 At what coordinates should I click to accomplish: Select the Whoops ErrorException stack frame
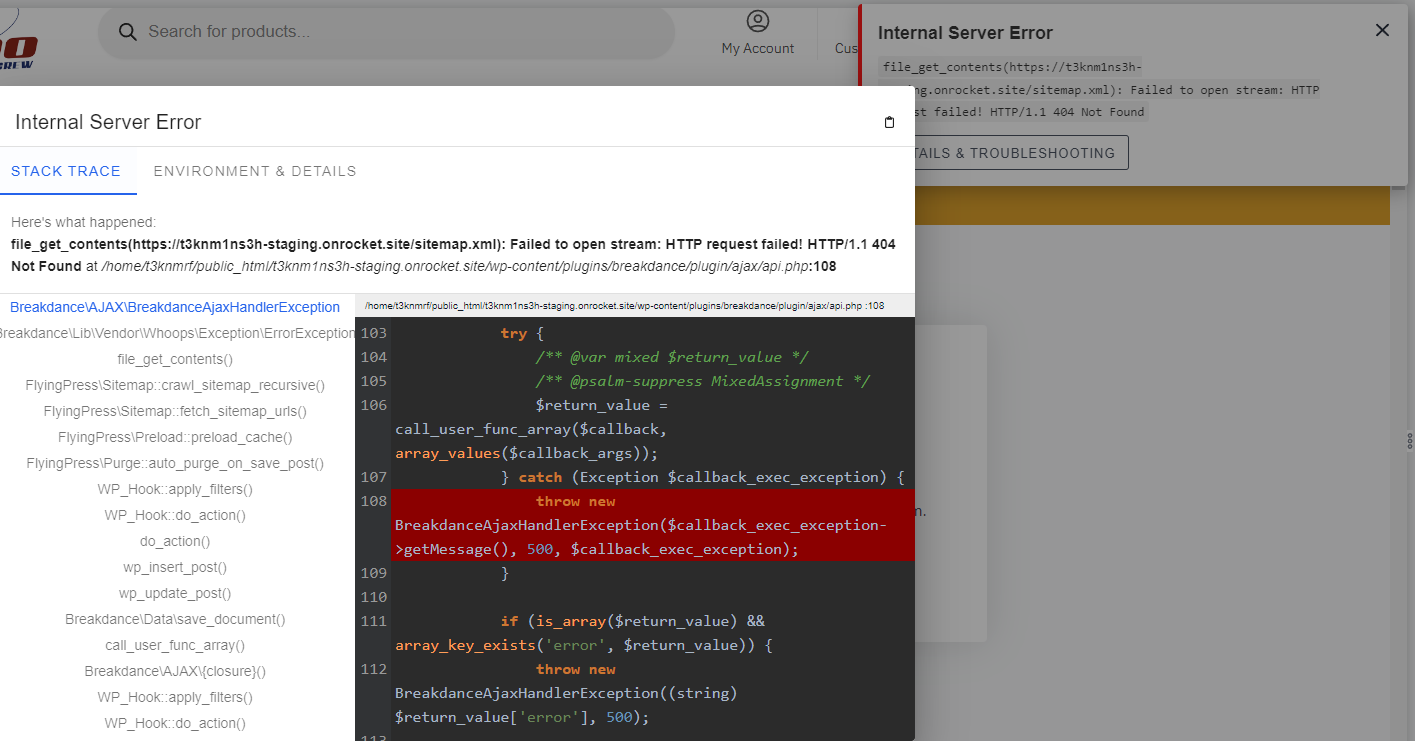tap(174, 333)
